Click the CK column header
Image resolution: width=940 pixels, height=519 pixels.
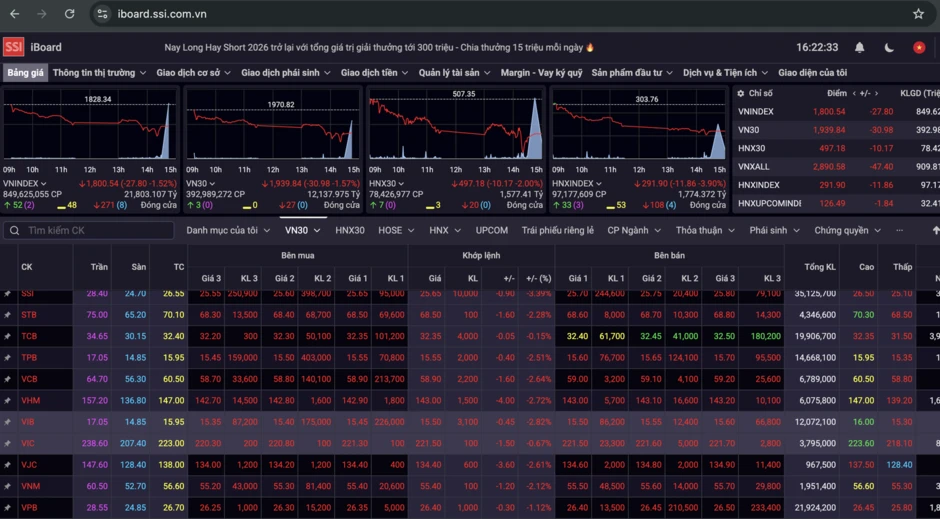pos(26,267)
